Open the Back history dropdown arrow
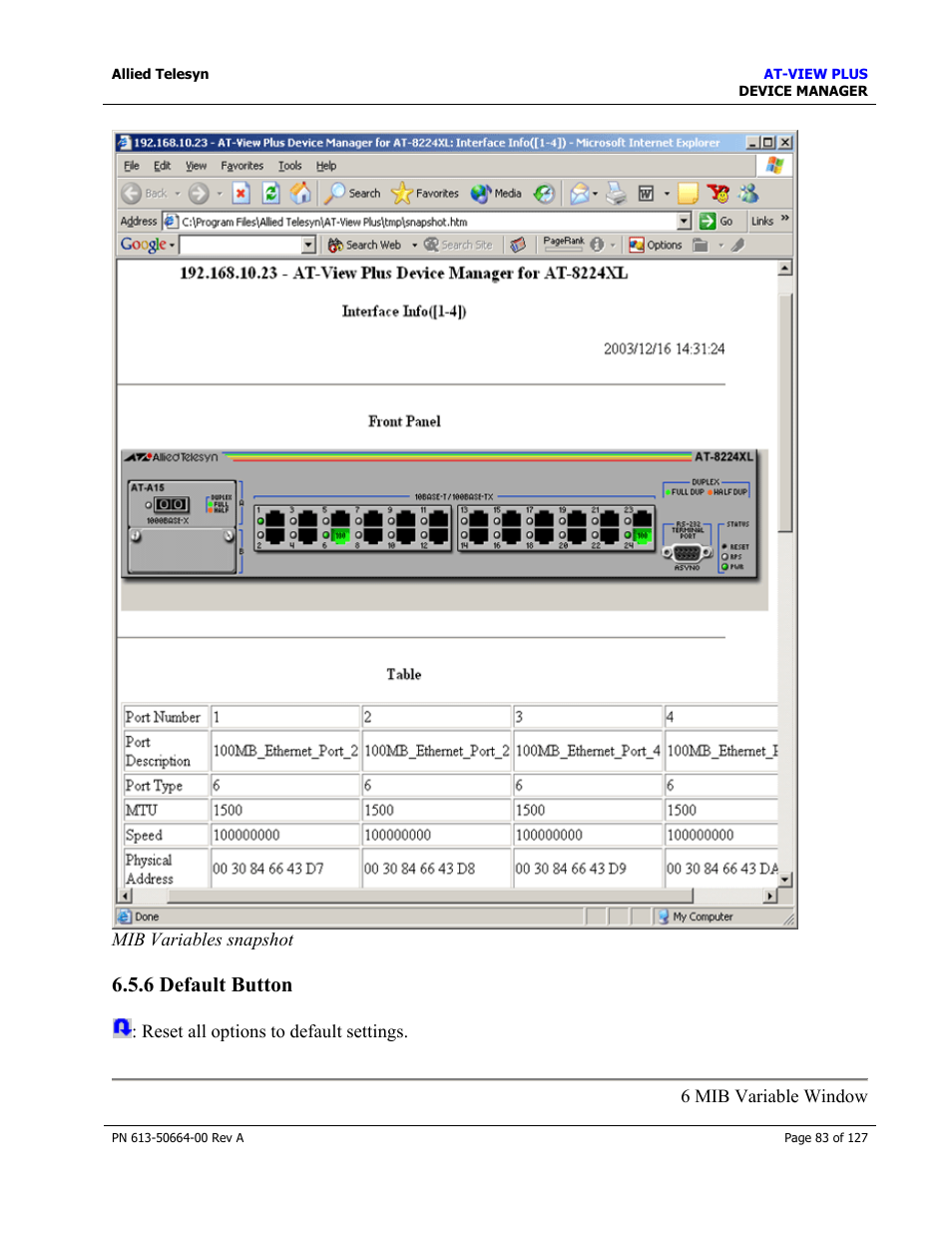The image size is (952, 1233). 178,194
